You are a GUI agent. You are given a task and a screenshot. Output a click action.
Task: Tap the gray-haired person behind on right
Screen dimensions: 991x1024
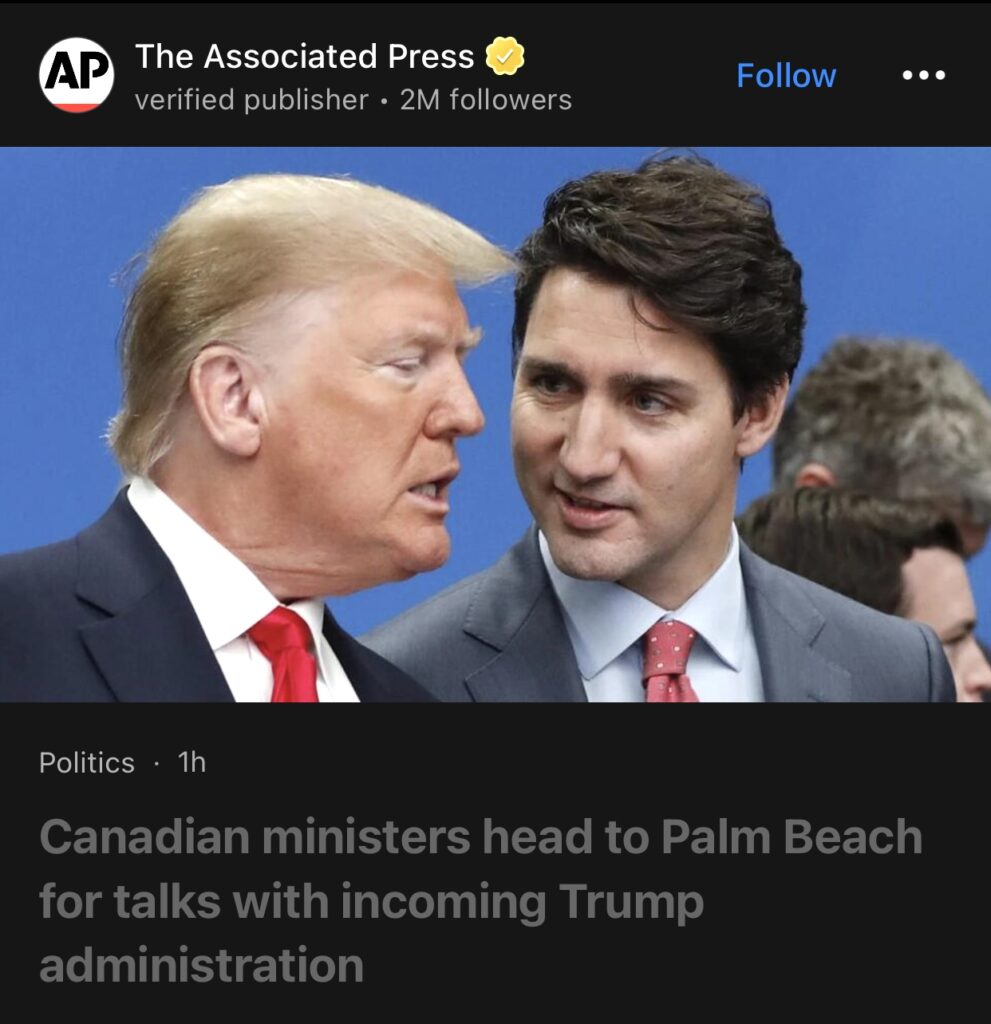tap(888, 418)
